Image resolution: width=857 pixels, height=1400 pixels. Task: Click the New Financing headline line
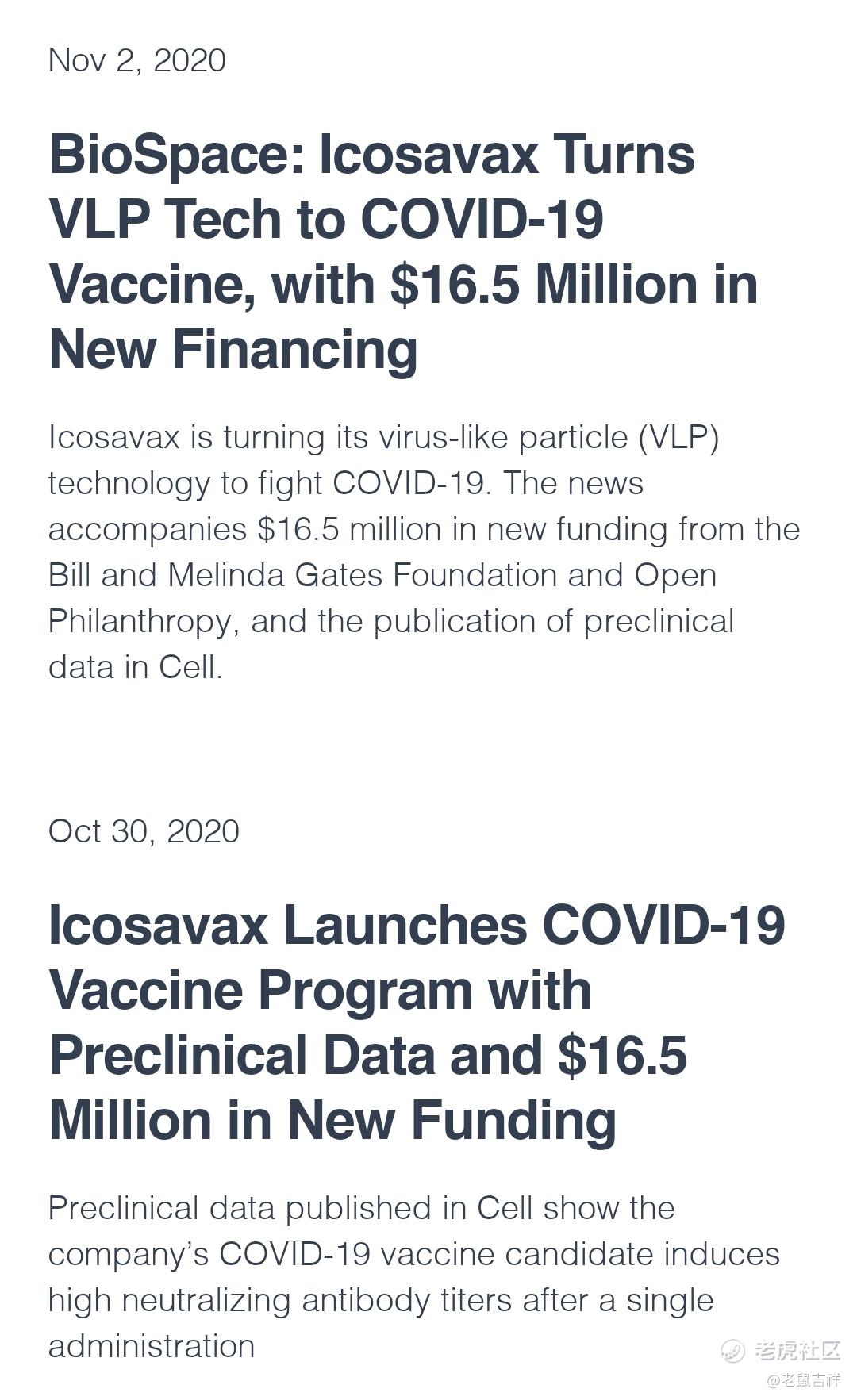click(x=233, y=350)
